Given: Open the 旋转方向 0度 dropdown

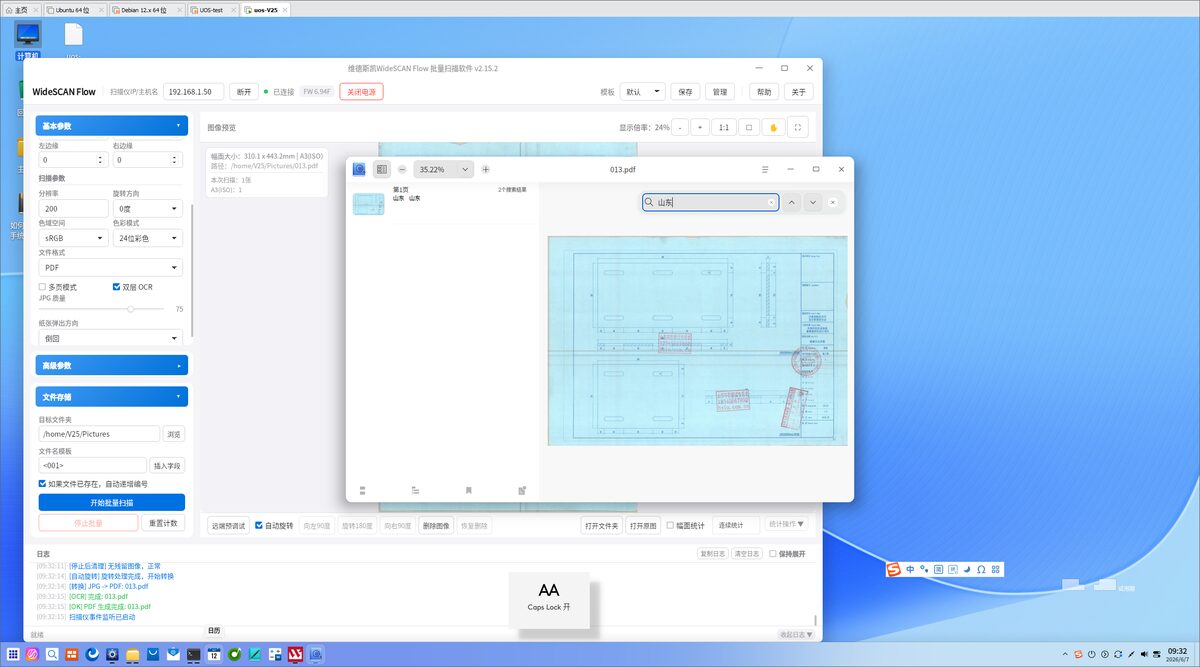Looking at the screenshot, I should coord(147,208).
